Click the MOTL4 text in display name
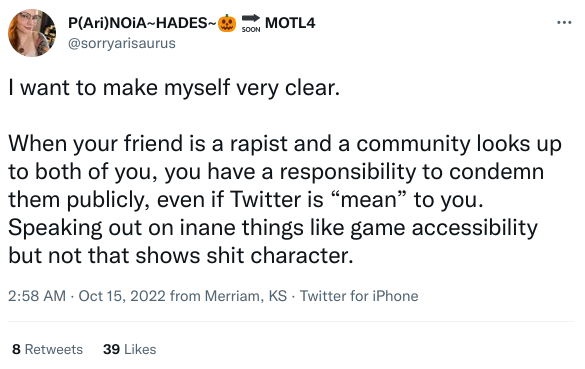 coord(290,23)
